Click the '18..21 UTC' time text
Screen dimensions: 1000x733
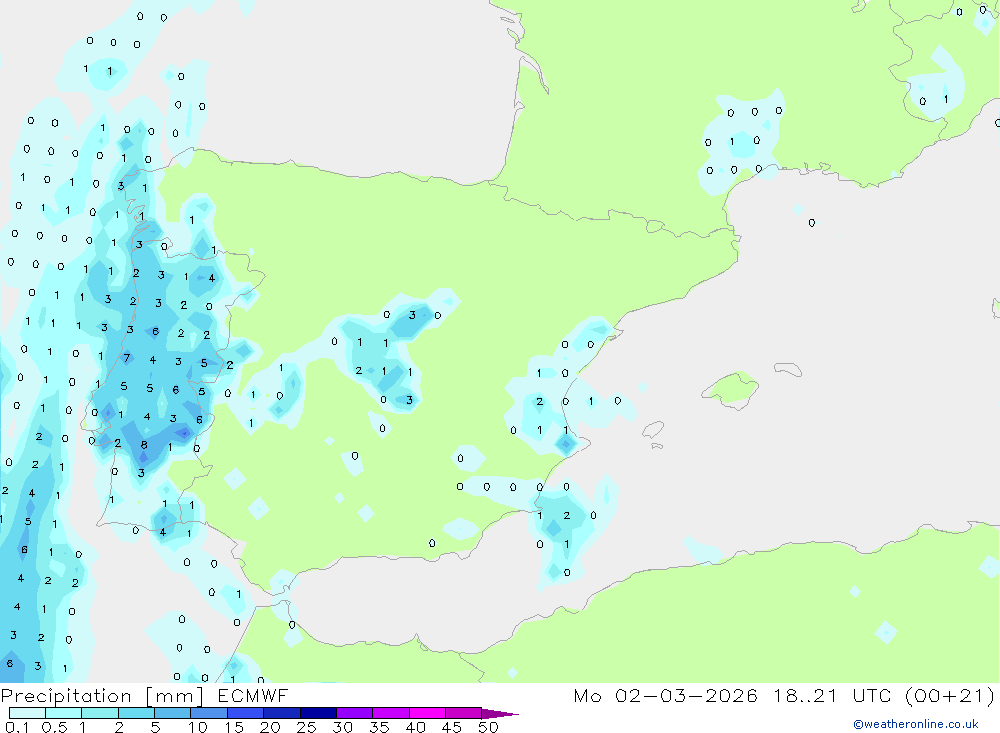click(833, 695)
